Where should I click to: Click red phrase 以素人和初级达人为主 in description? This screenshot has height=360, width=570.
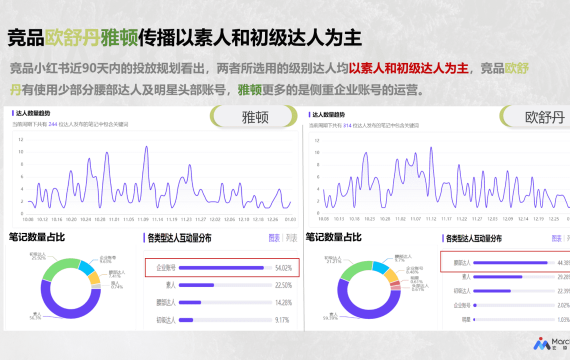point(408,68)
